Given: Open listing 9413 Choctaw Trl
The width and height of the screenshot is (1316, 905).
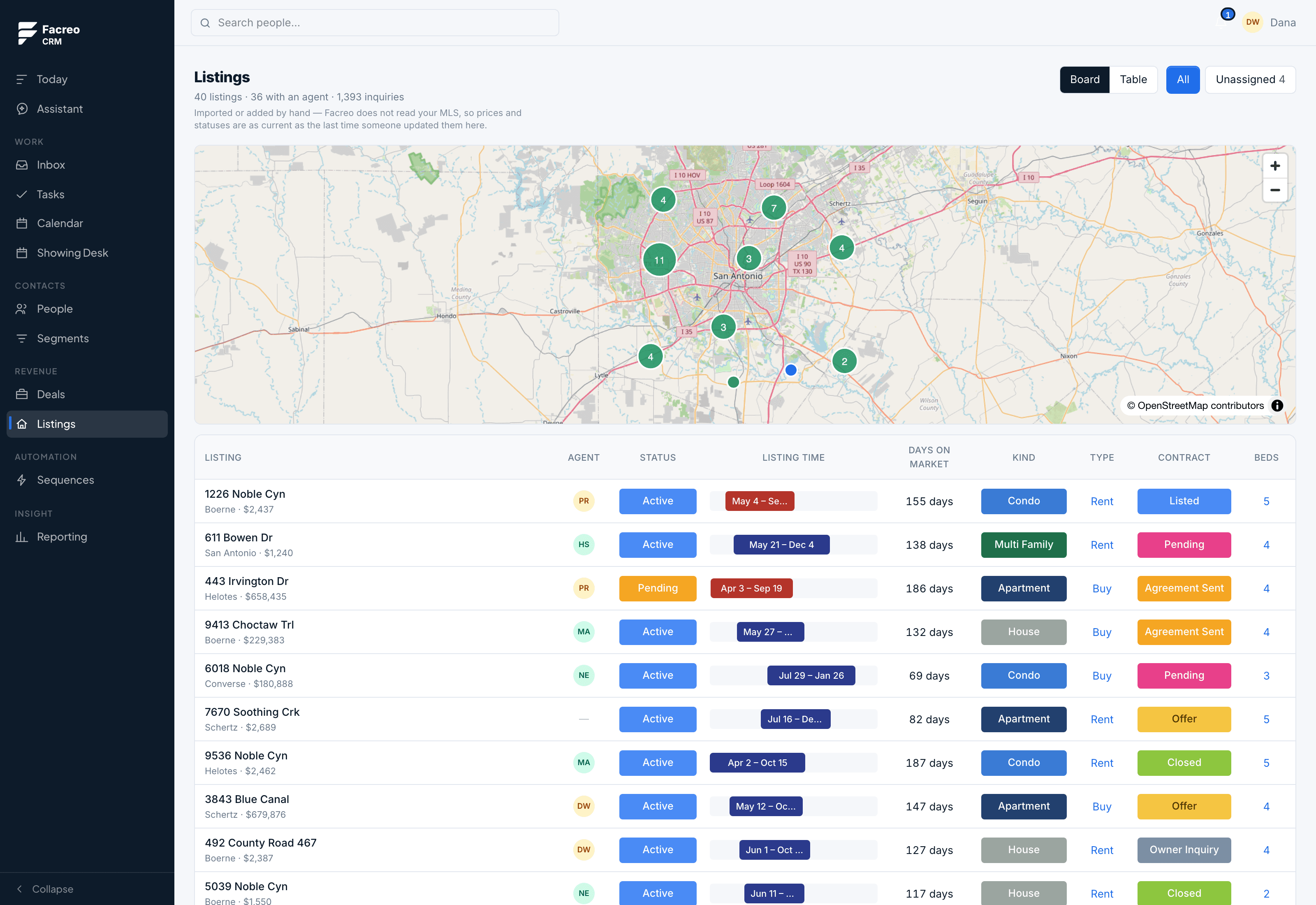Looking at the screenshot, I should (249, 625).
